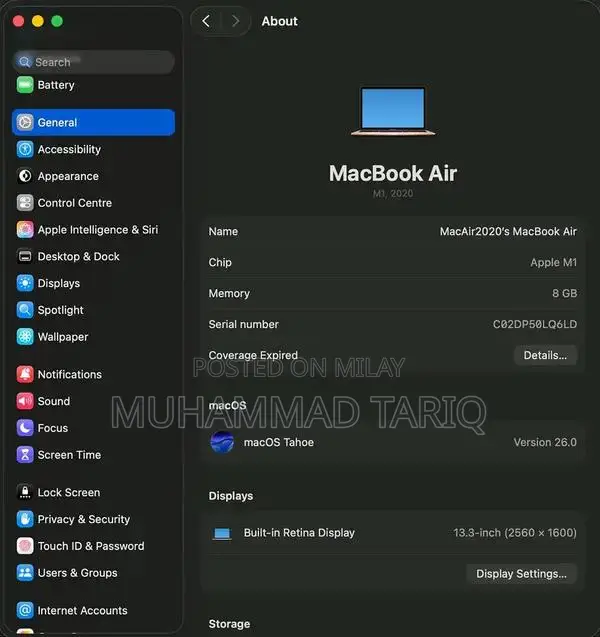
Task: Open the Spotlight icon
Action: click(25, 310)
